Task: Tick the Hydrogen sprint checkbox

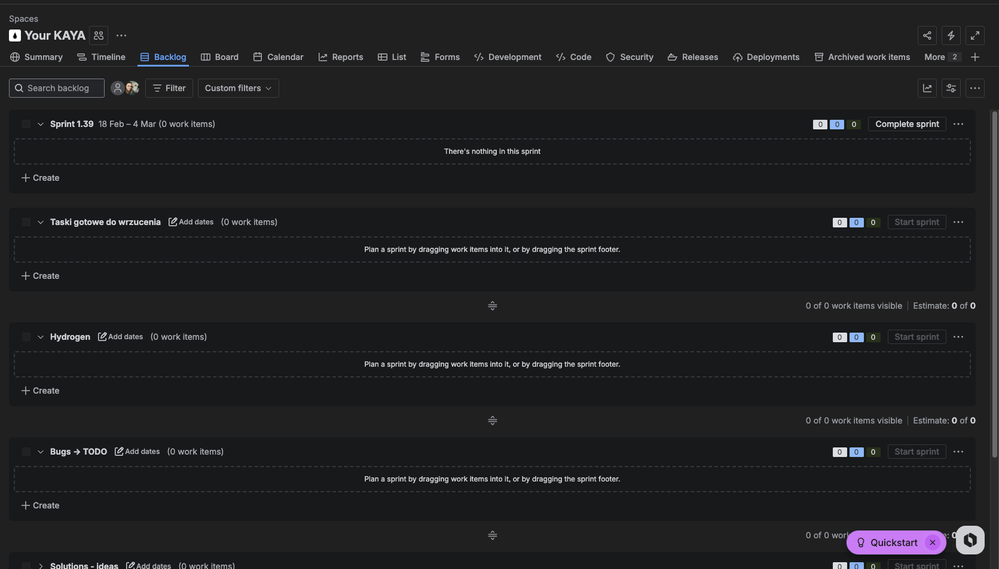Action: click(26, 337)
